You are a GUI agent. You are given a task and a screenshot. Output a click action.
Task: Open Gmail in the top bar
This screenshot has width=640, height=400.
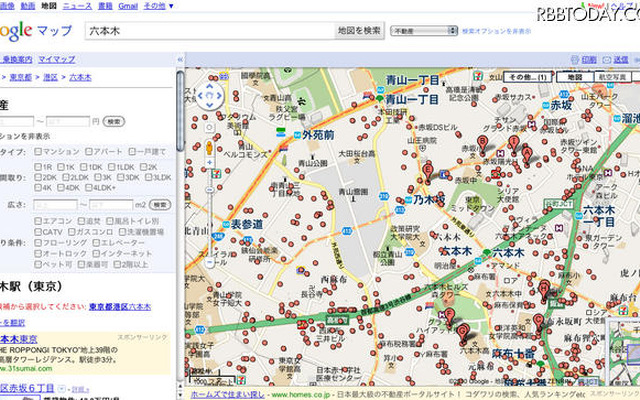[128, 6]
